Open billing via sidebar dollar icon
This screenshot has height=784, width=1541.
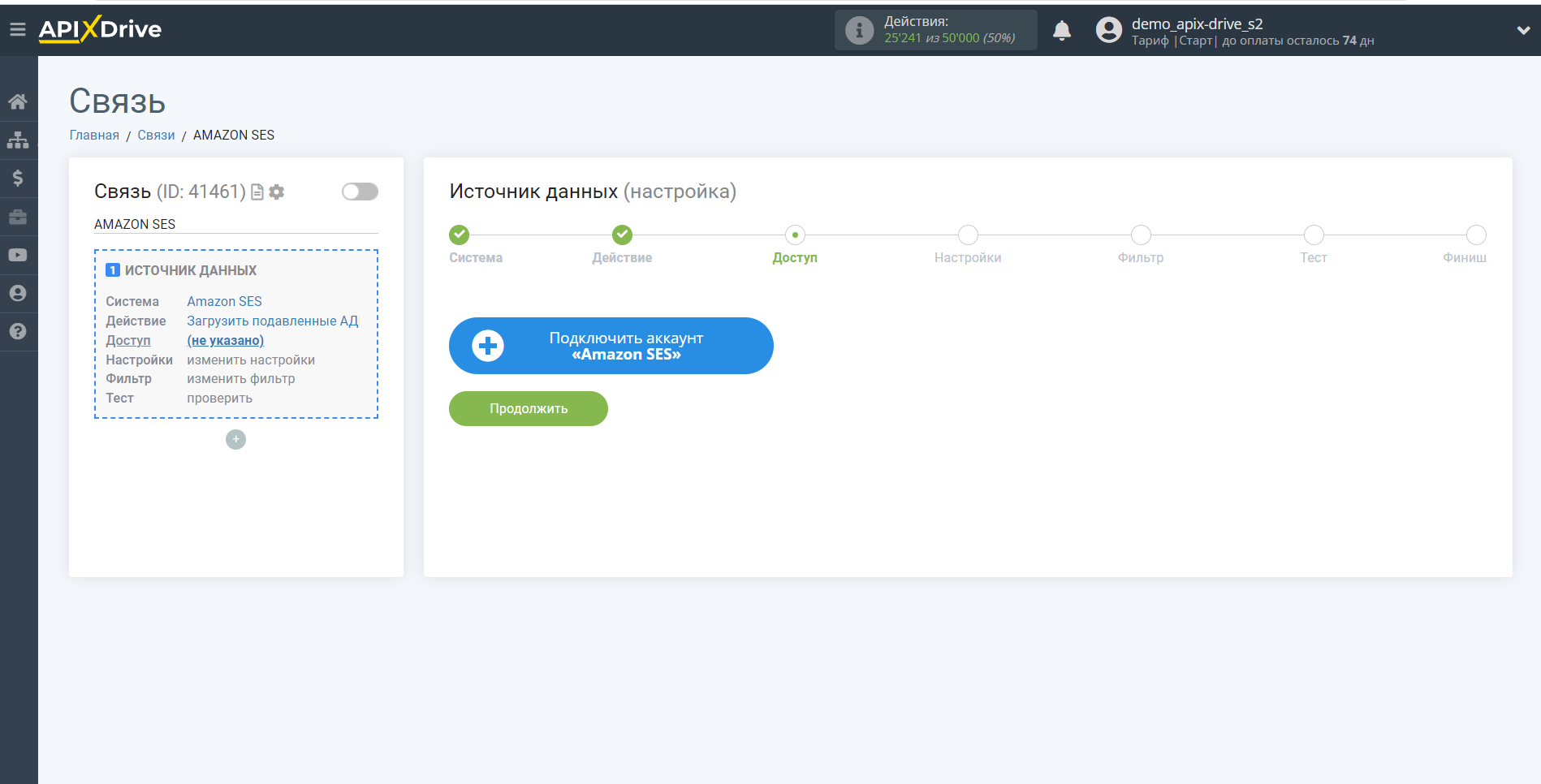point(18,178)
